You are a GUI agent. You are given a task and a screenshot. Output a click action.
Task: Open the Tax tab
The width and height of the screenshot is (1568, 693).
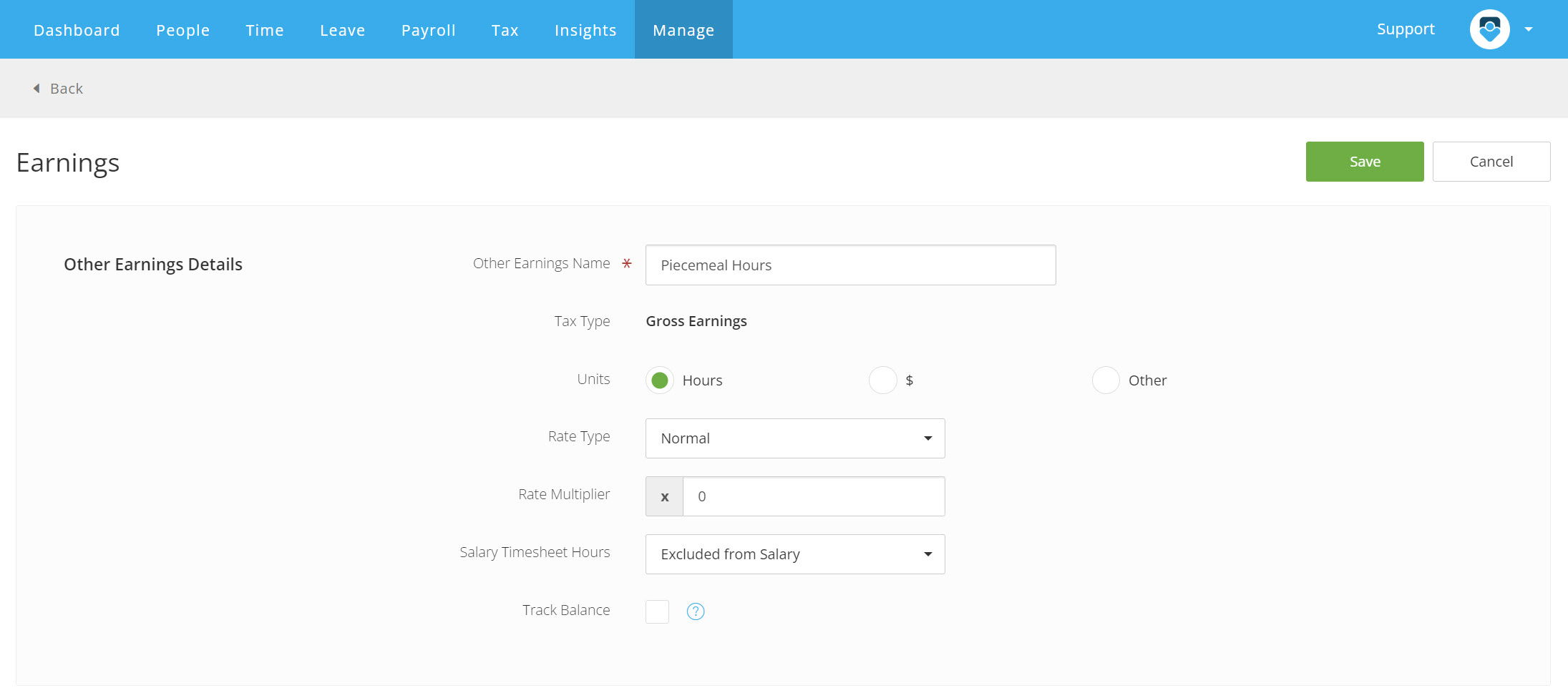tap(505, 30)
